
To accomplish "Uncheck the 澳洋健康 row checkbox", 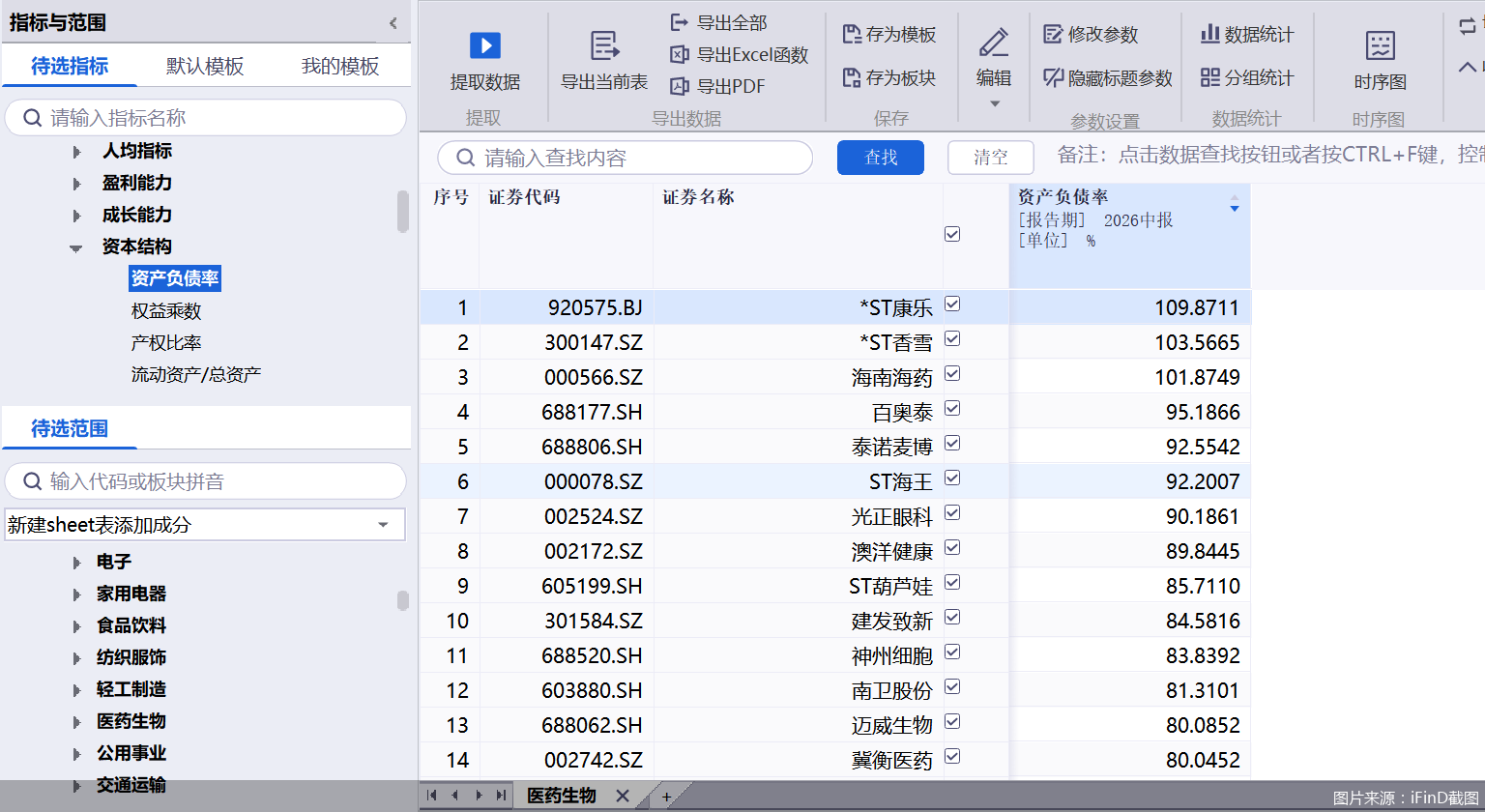I will pos(952,547).
